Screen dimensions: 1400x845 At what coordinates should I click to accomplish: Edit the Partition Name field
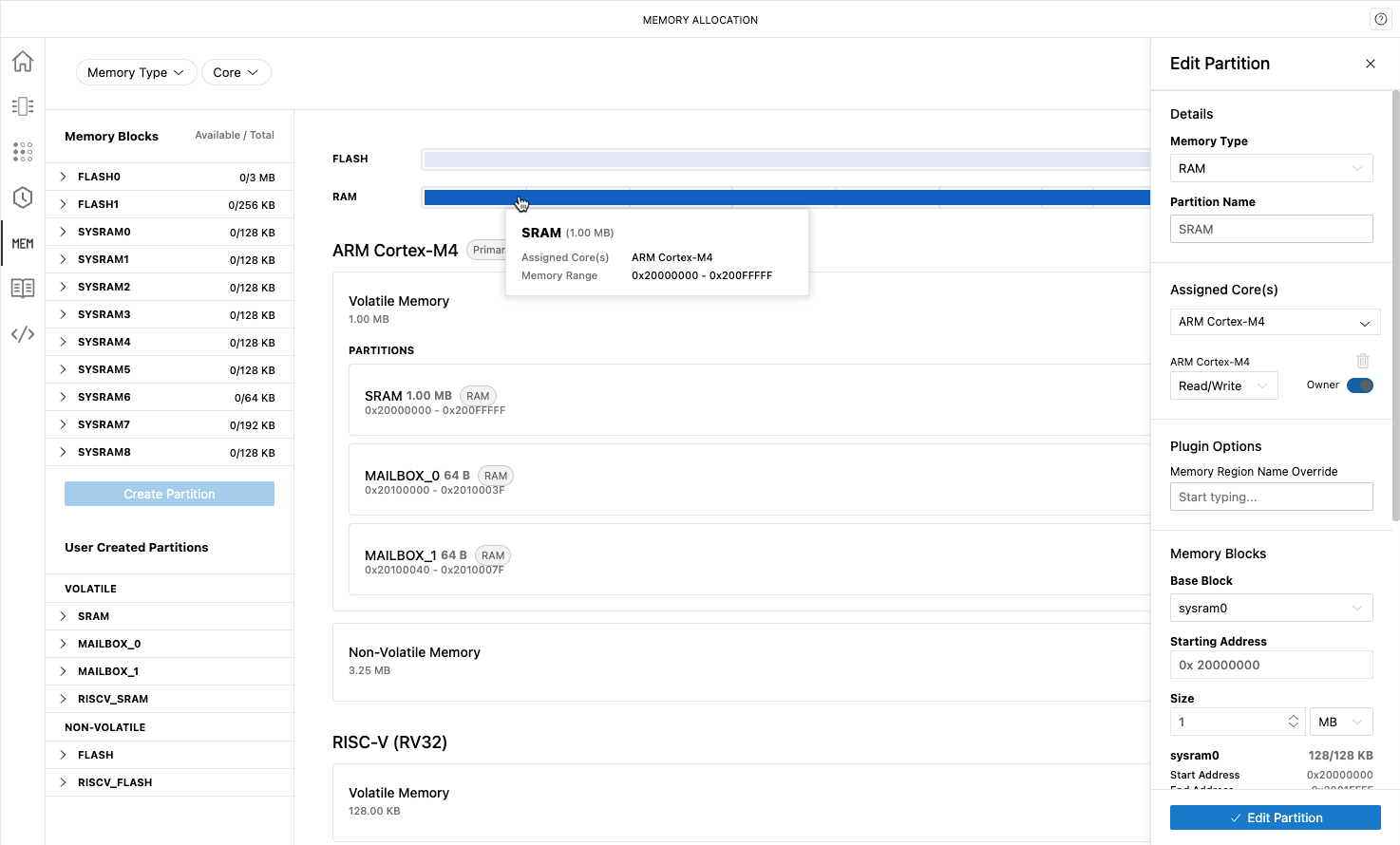(x=1271, y=229)
